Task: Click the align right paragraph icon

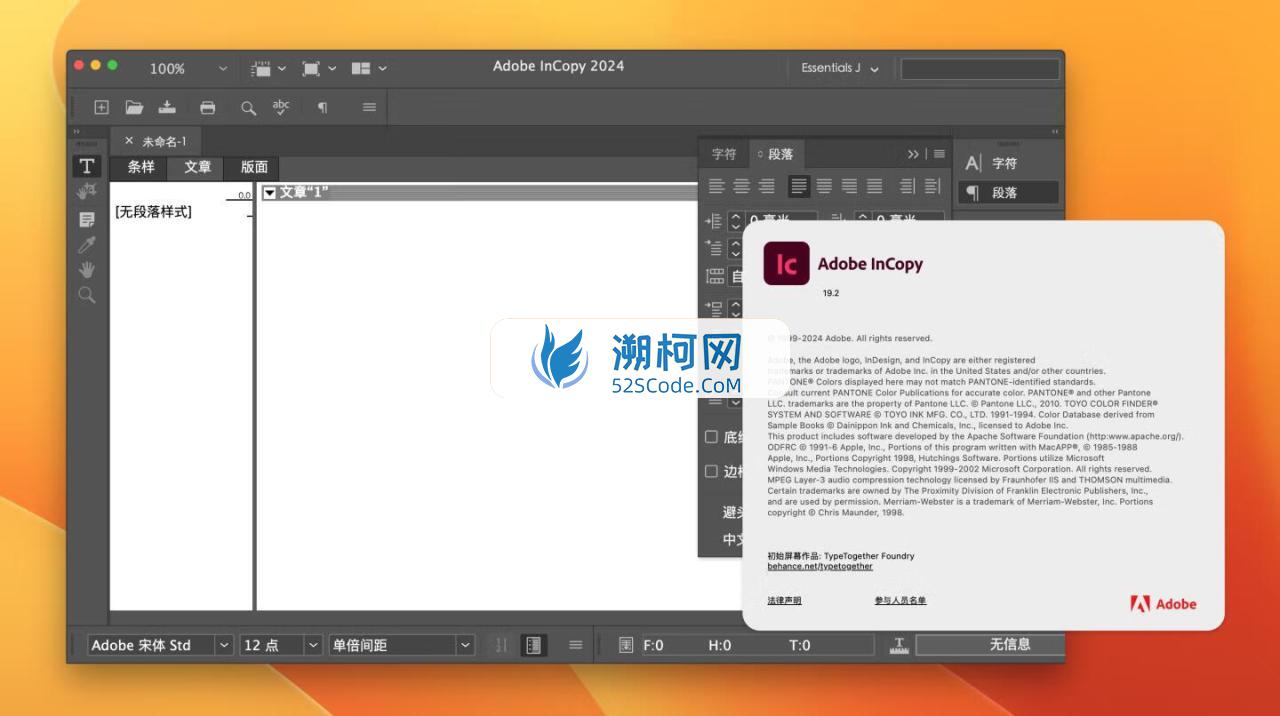Action: [x=766, y=186]
